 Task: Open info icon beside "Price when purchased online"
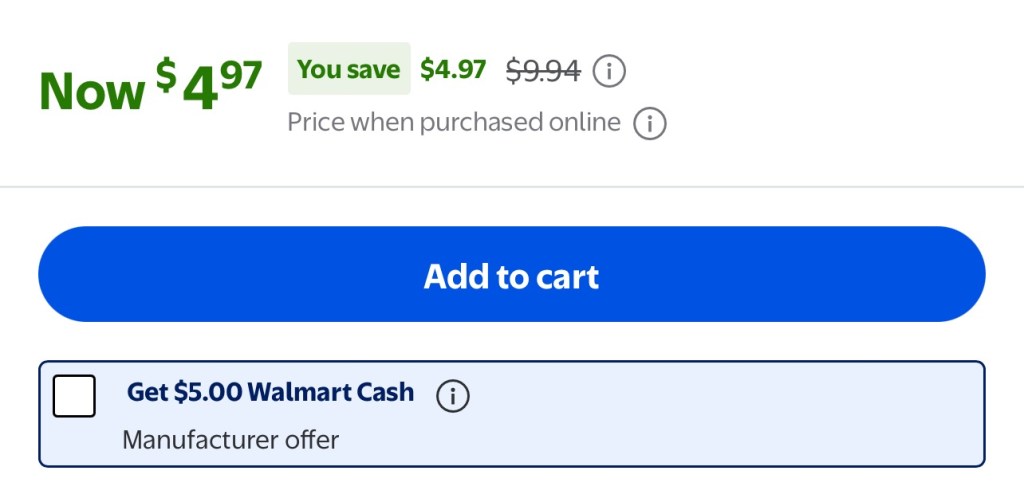tap(650, 124)
